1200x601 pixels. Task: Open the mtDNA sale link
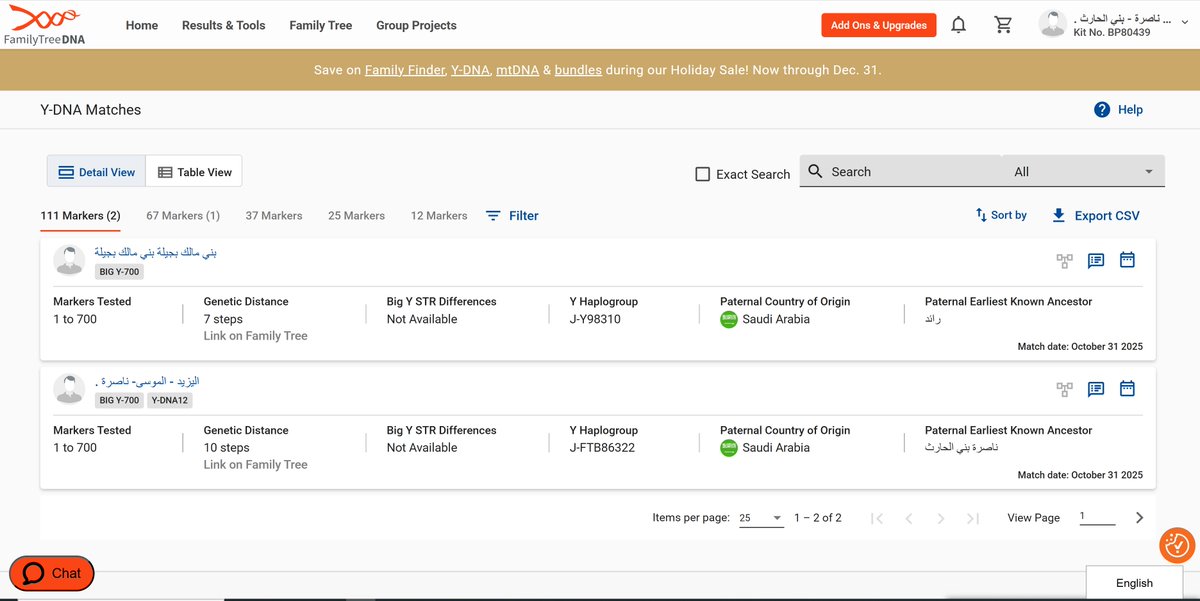[x=517, y=70]
